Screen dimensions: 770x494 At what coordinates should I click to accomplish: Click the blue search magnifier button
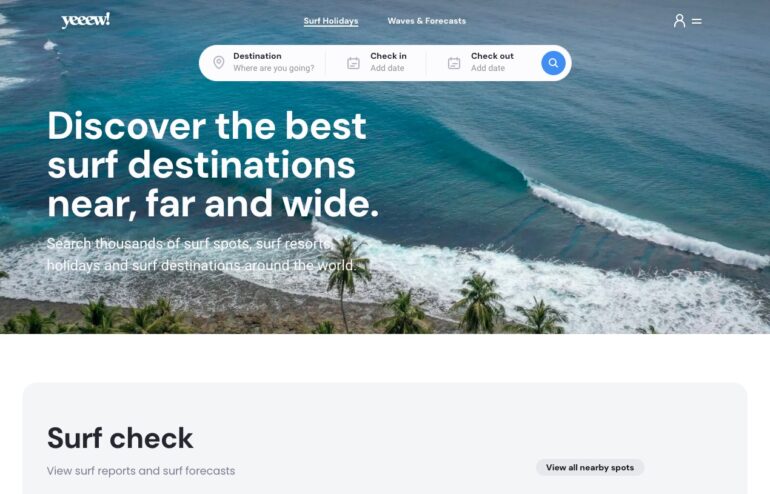coord(553,63)
